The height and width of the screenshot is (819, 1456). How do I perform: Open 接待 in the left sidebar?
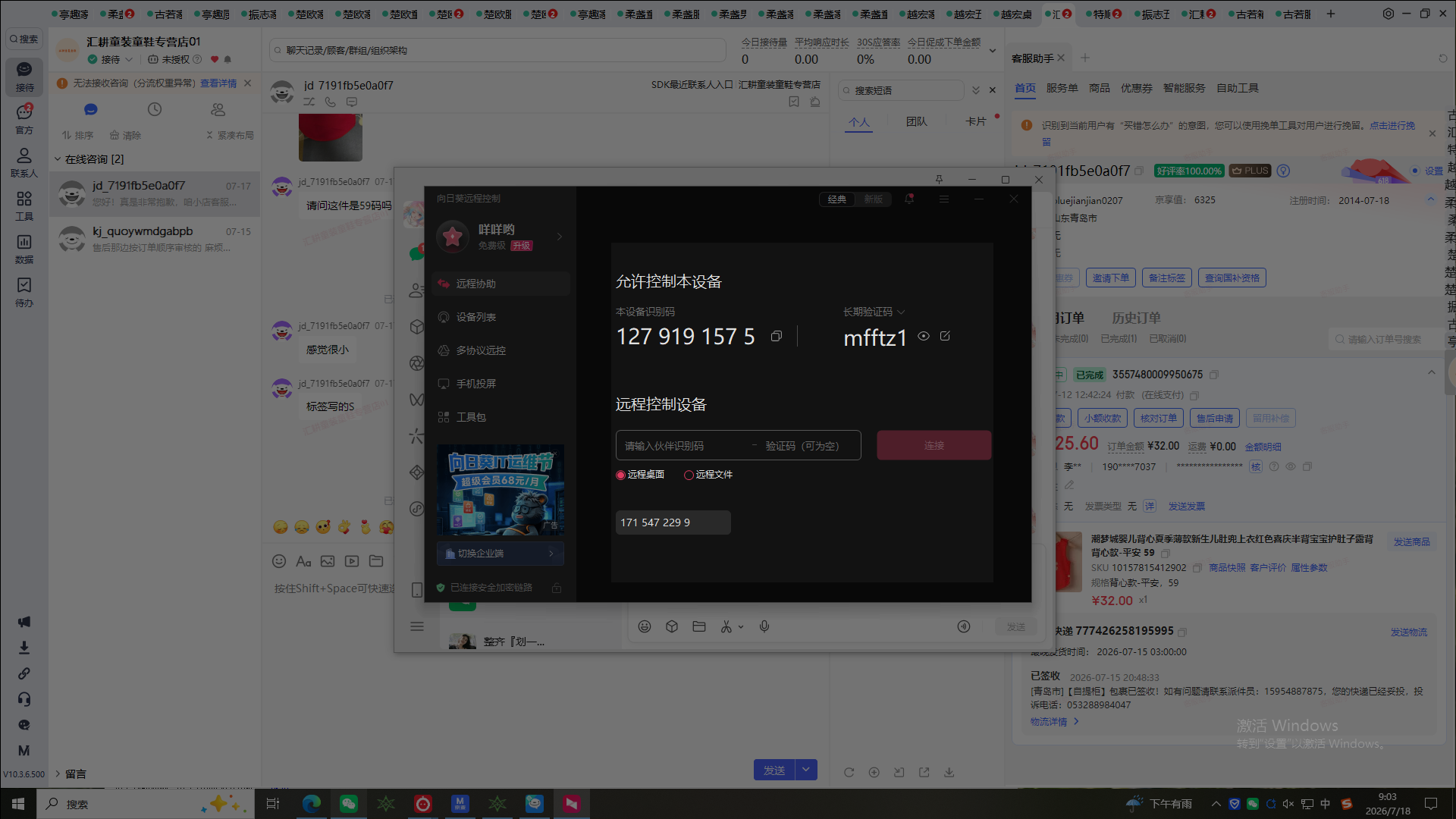[24, 77]
